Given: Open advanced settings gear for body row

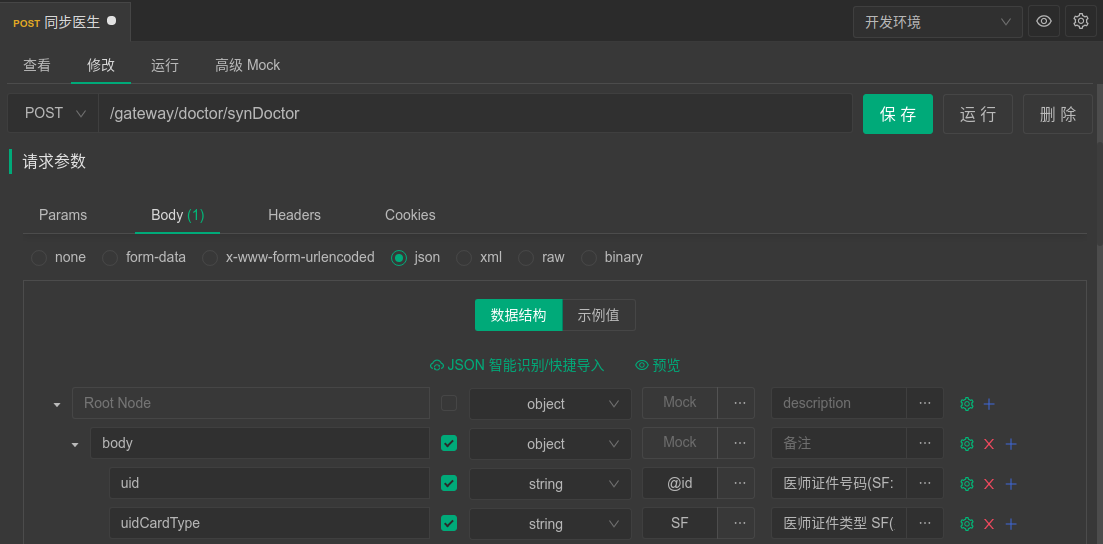Looking at the screenshot, I should point(967,444).
